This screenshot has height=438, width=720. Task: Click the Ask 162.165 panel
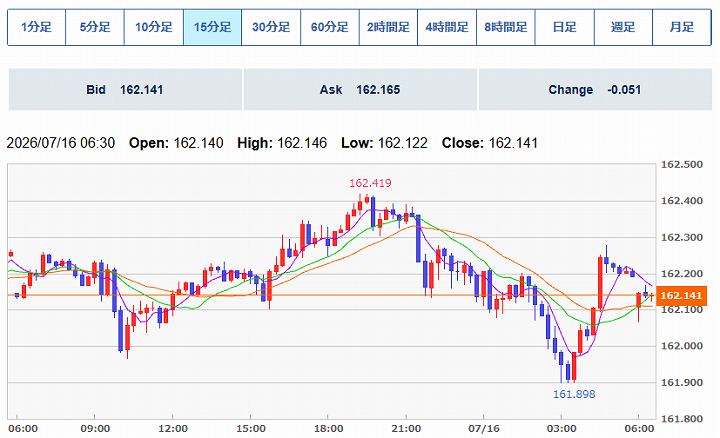(x=360, y=90)
